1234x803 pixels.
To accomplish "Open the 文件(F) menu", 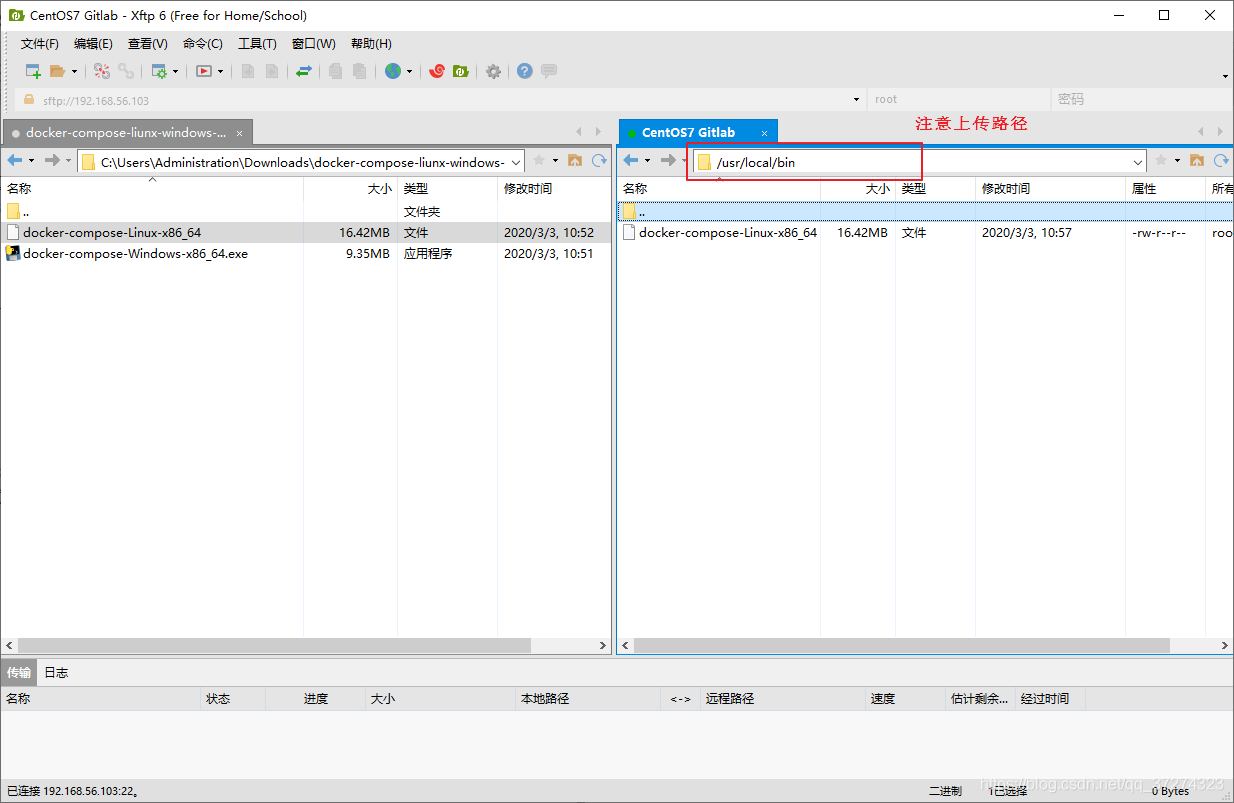I will 40,44.
